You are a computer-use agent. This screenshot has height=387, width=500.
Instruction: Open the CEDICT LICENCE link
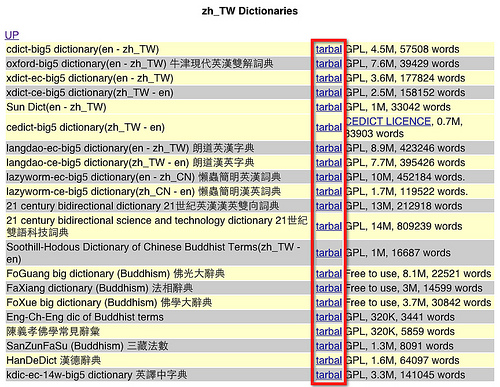click(x=388, y=121)
